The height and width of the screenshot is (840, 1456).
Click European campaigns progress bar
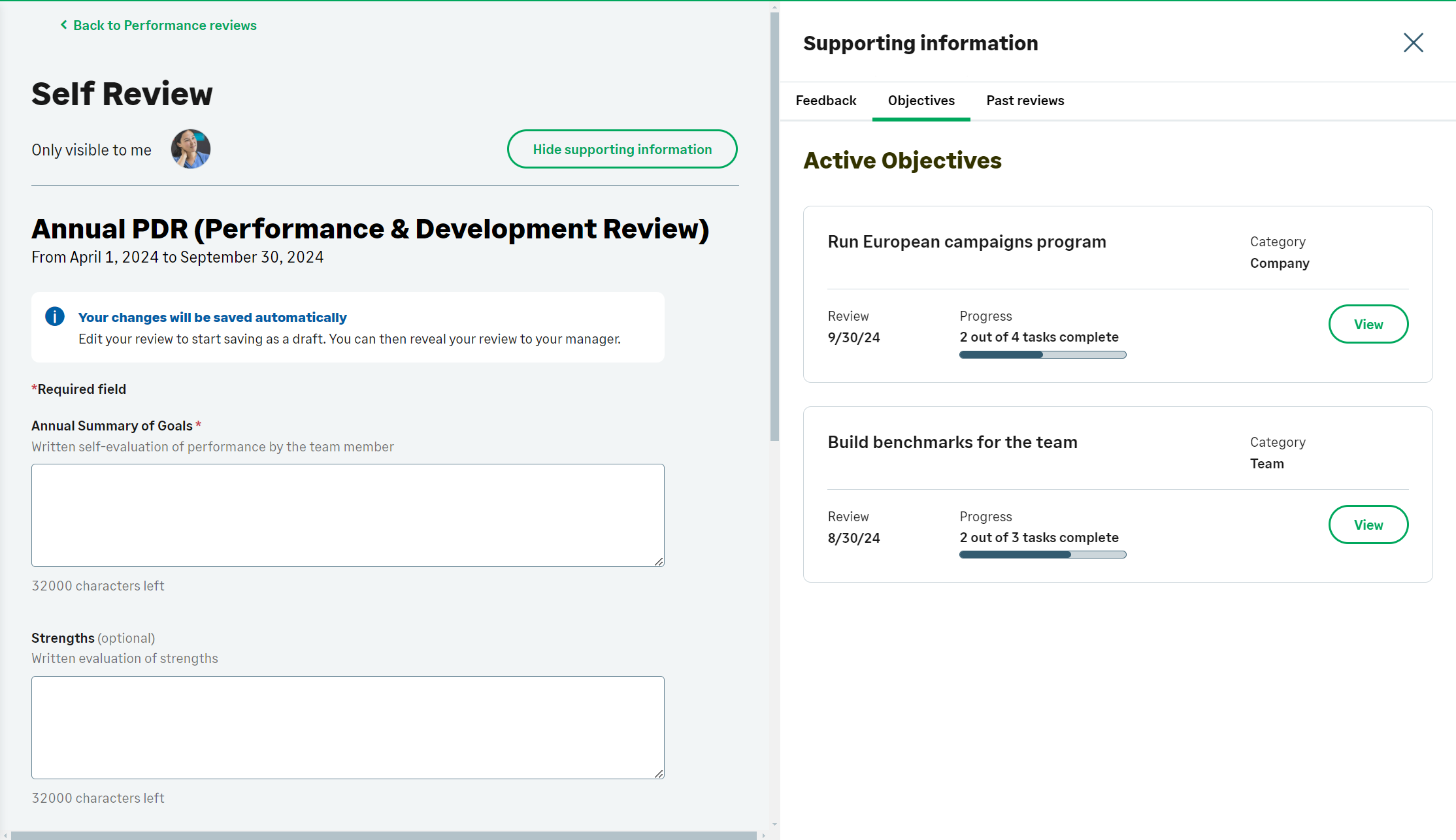pos(1042,355)
